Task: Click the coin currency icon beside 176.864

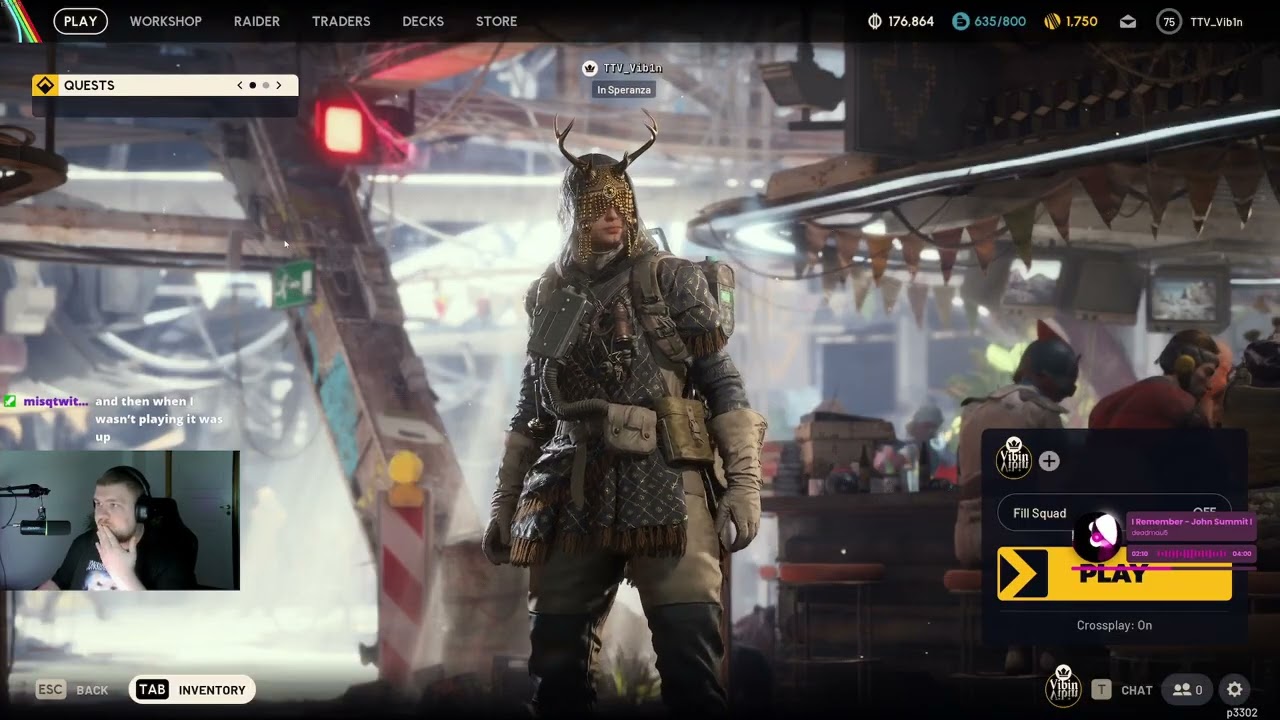Action: [875, 21]
